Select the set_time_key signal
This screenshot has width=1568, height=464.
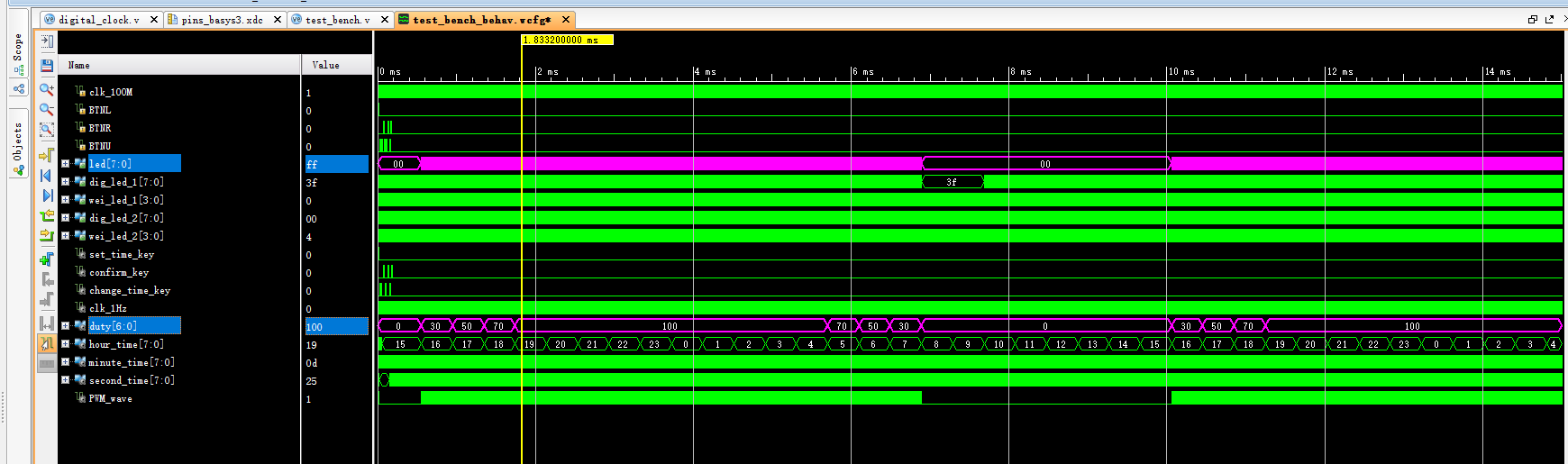(122, 254)
